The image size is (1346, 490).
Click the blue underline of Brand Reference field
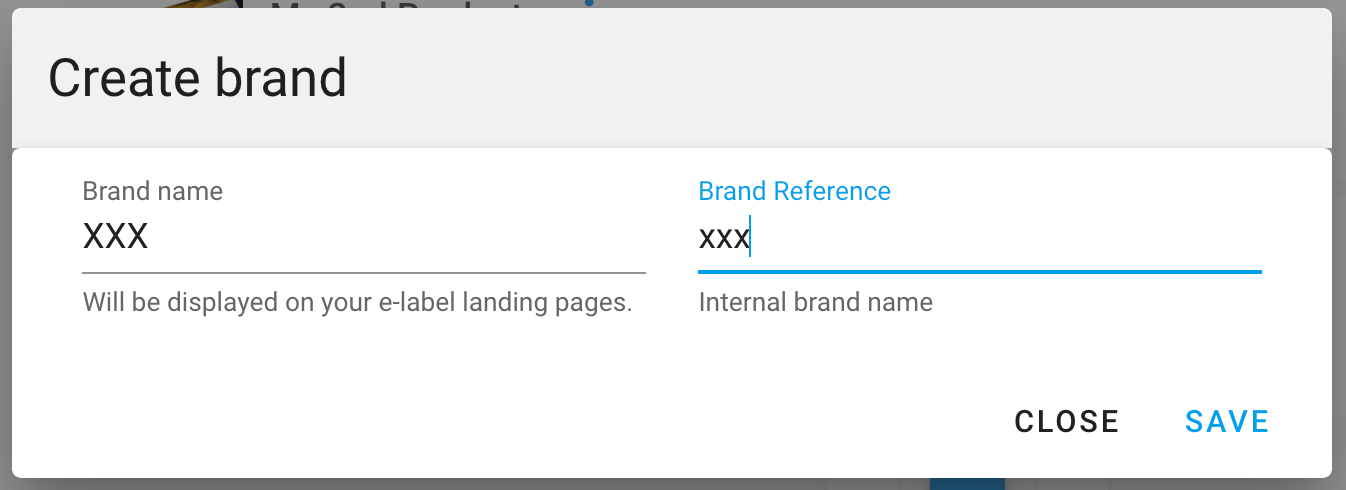[979, 271]
